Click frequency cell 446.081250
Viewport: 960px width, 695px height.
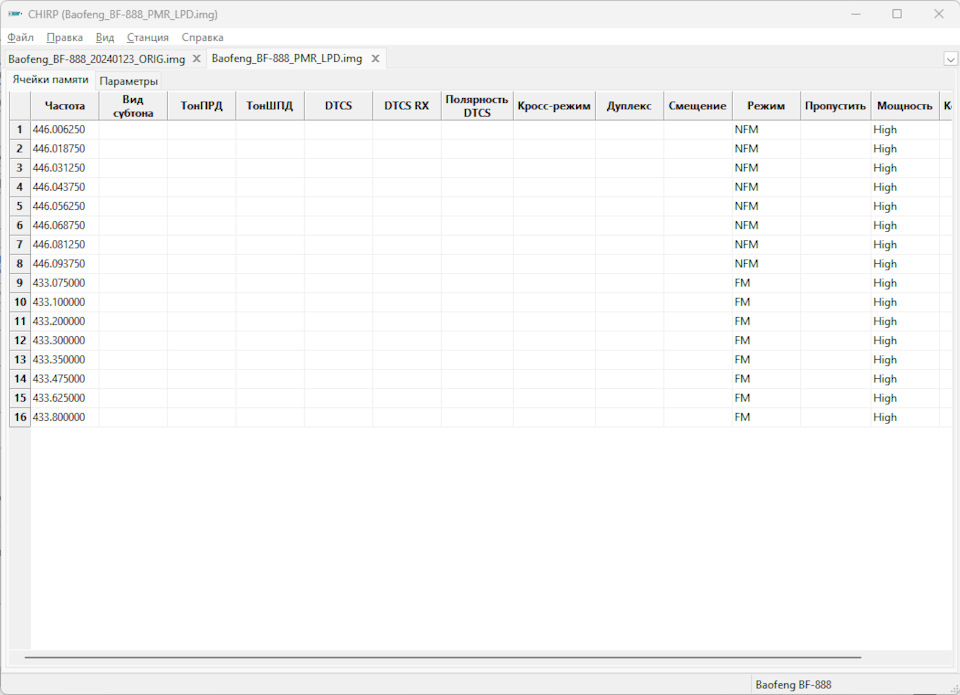coord(64,244)
